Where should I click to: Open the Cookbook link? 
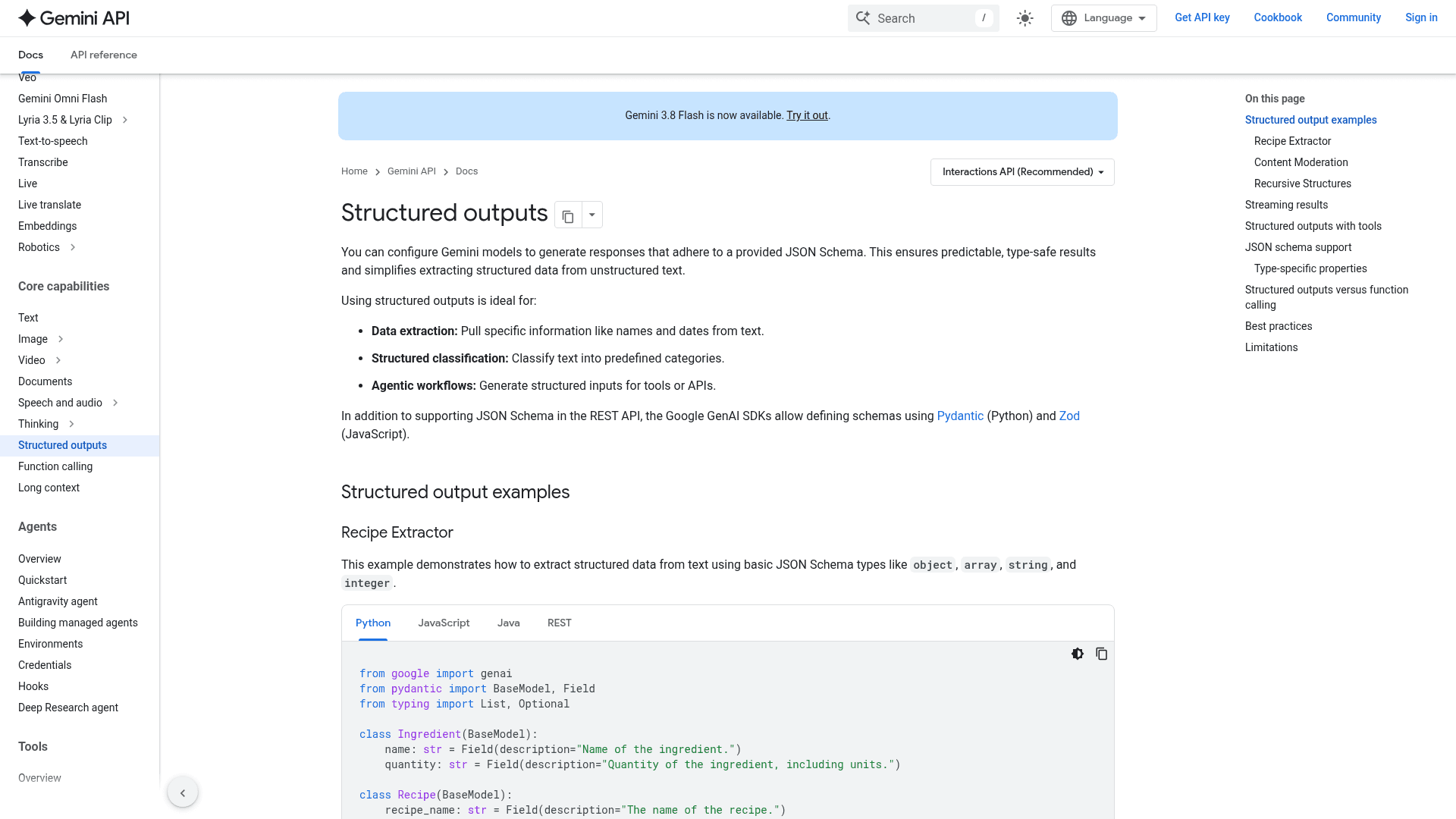point(1278,18)
